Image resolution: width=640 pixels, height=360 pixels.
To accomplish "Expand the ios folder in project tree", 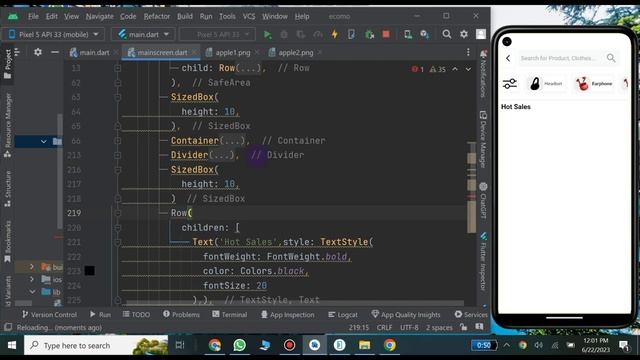I will pos(32,279).
